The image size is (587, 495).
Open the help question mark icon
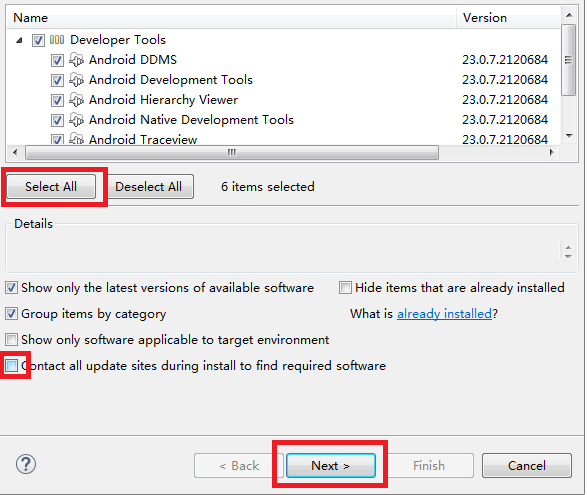point(26,464)
